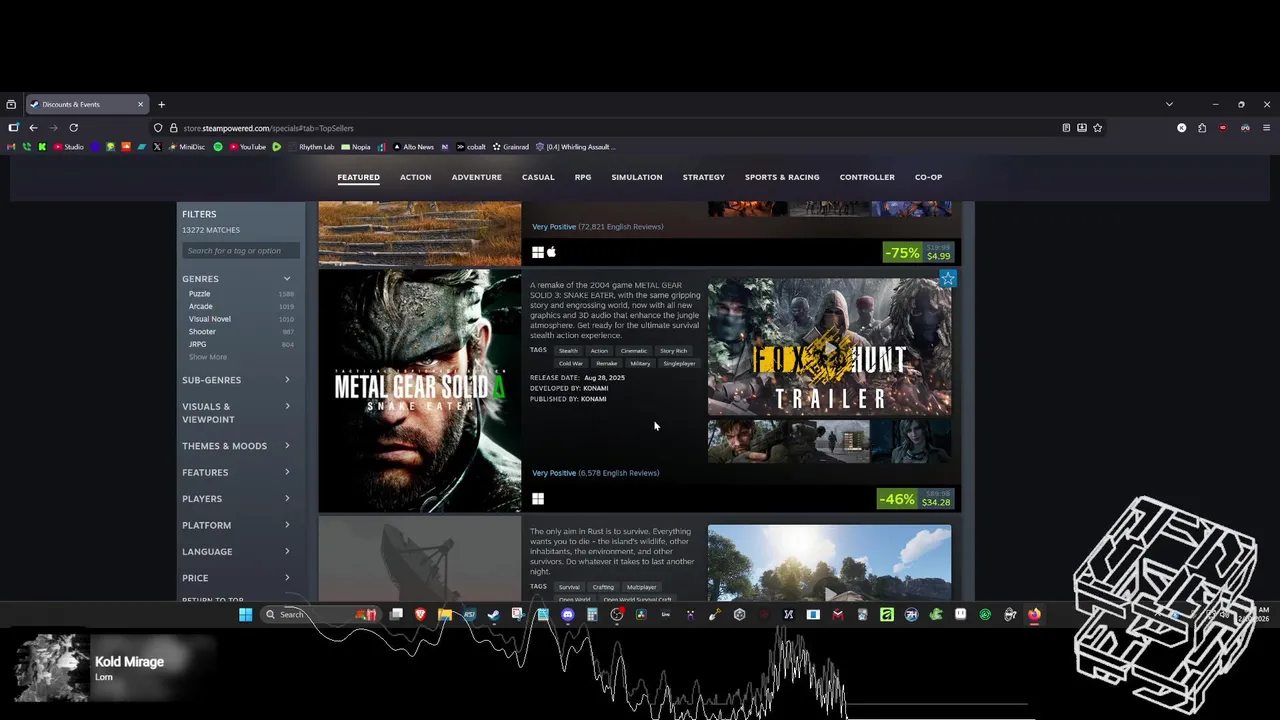
Task: Switch to the RPG tab
Action: point(583,177)
